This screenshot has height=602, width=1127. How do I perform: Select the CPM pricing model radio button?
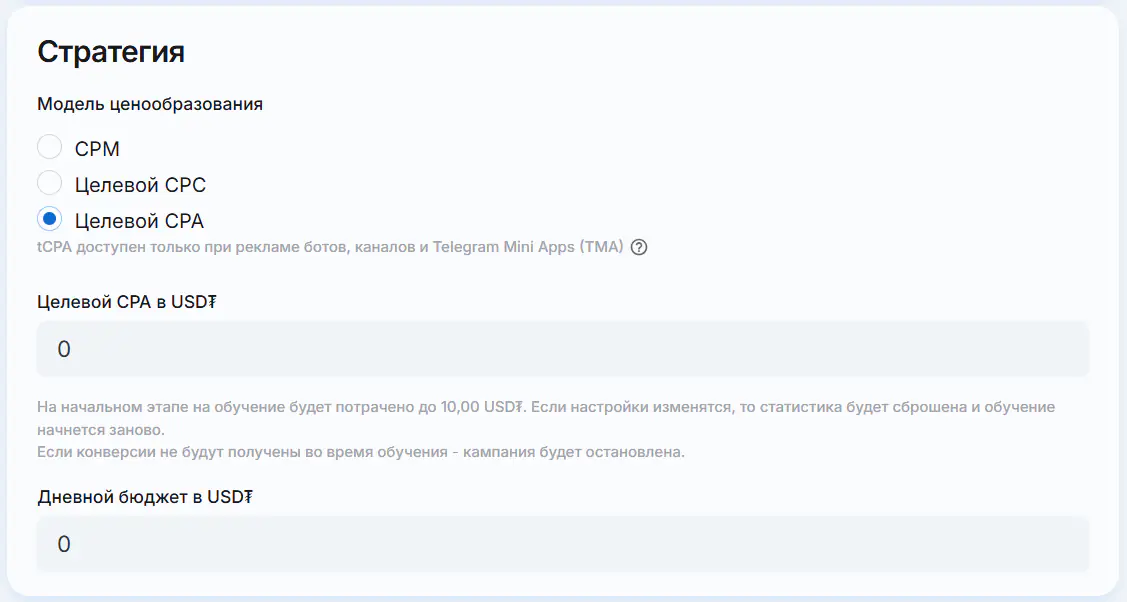pyautogui.click(x=50, y=147)
